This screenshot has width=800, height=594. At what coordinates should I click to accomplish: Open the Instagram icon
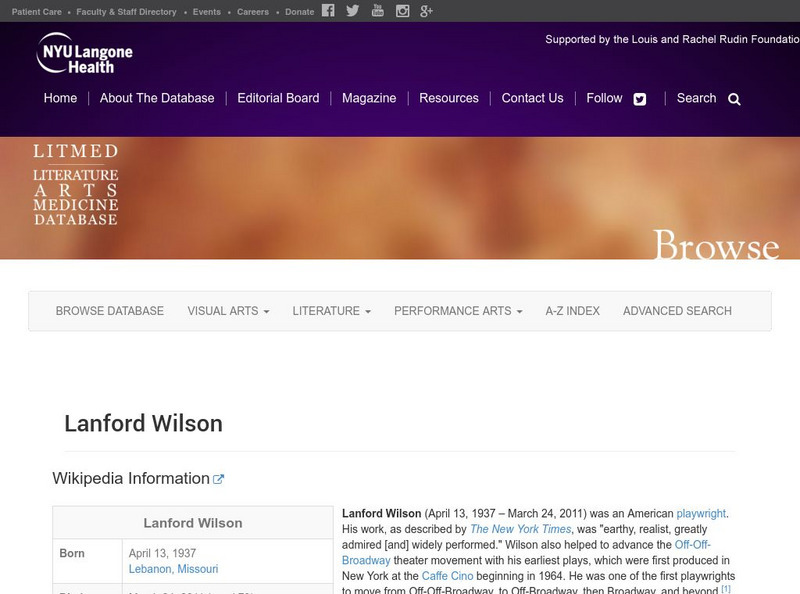pos(402,12)
